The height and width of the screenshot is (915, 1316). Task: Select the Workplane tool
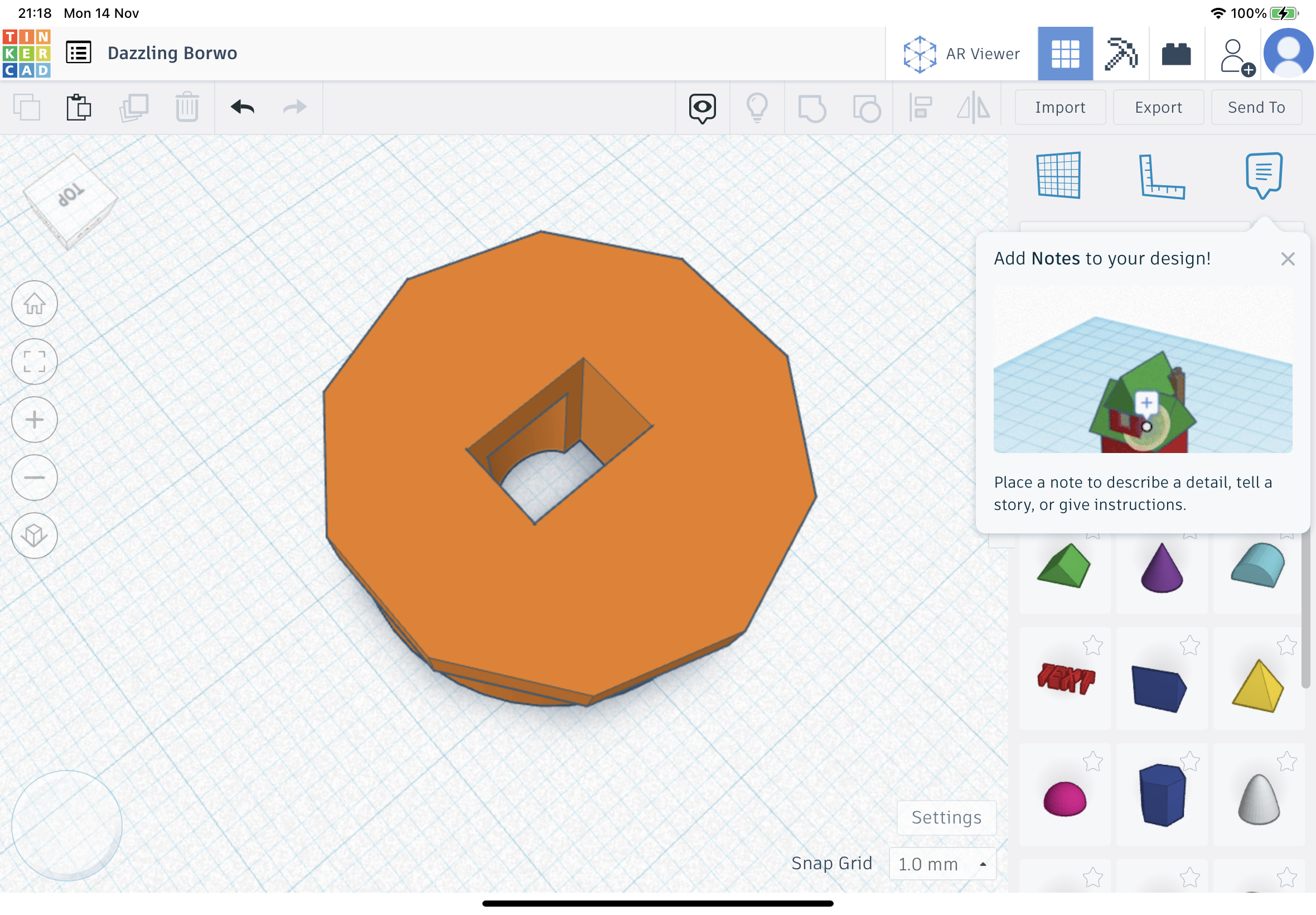(x=1059, y=175)
